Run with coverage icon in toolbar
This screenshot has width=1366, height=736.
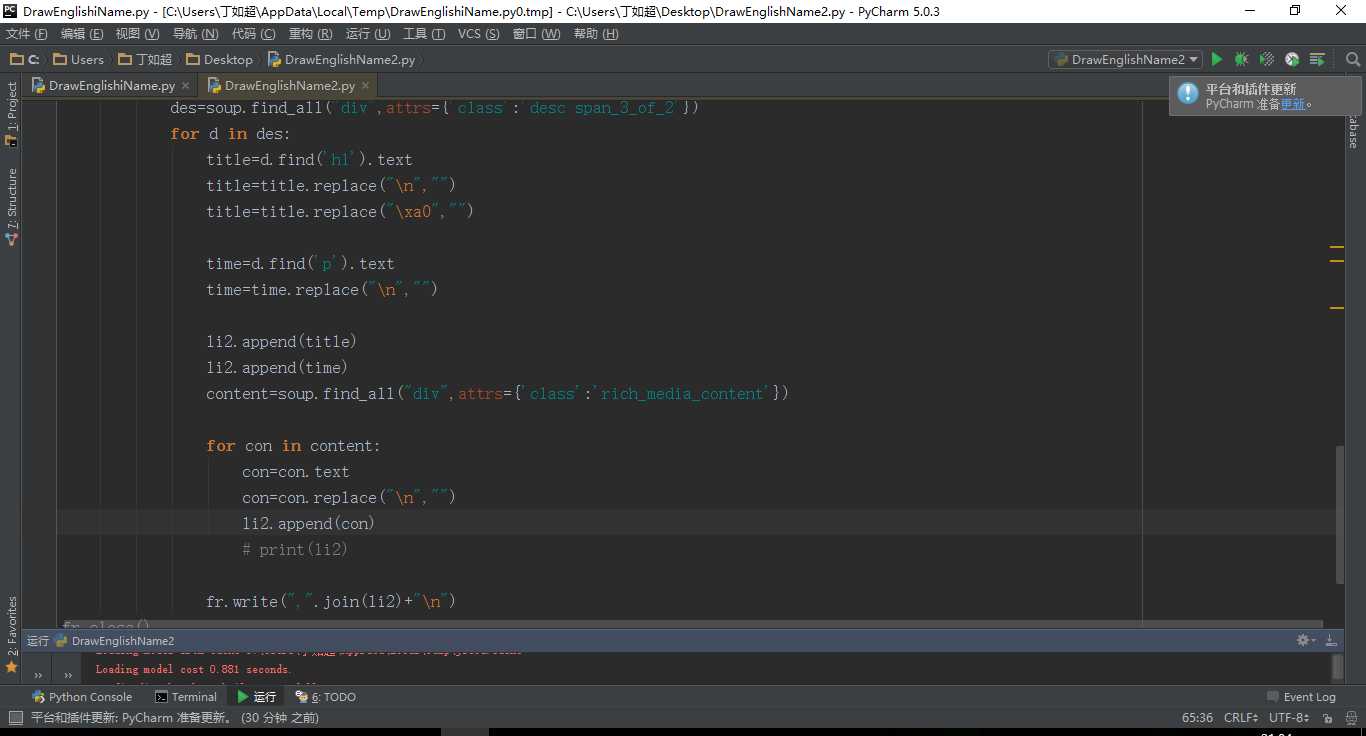[1266, 60]
